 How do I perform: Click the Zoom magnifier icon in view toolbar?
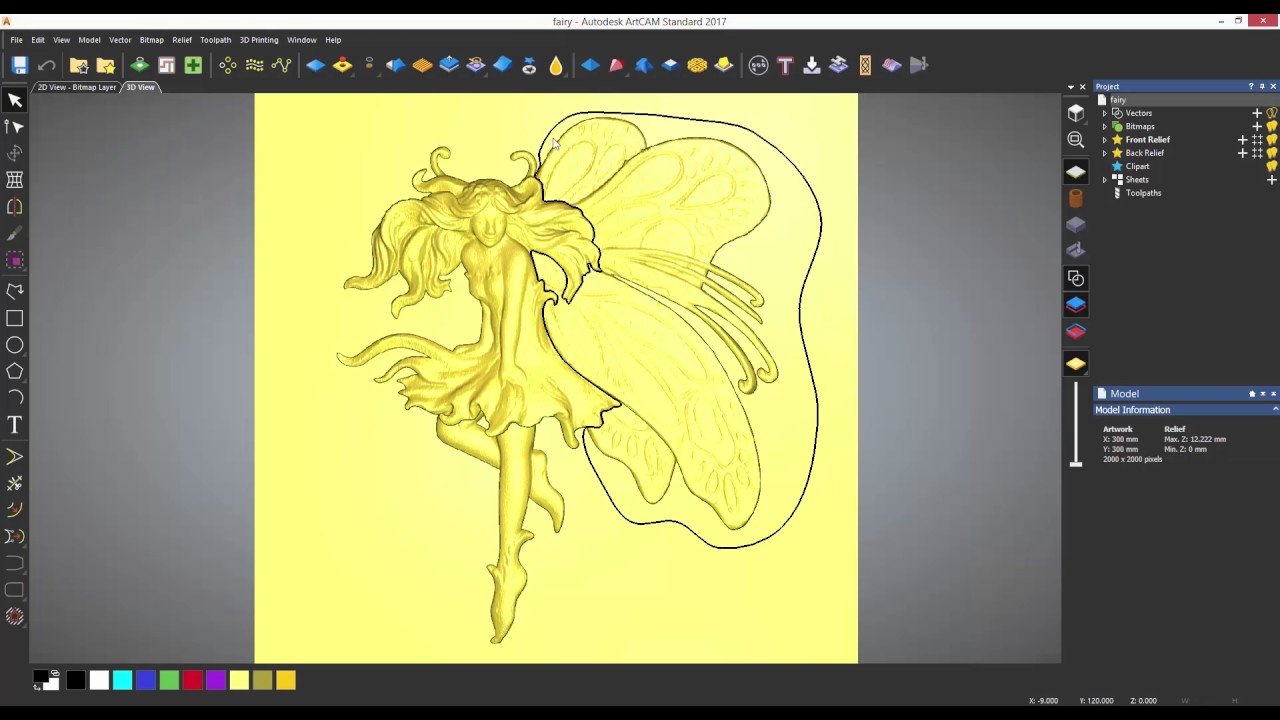1076,140
